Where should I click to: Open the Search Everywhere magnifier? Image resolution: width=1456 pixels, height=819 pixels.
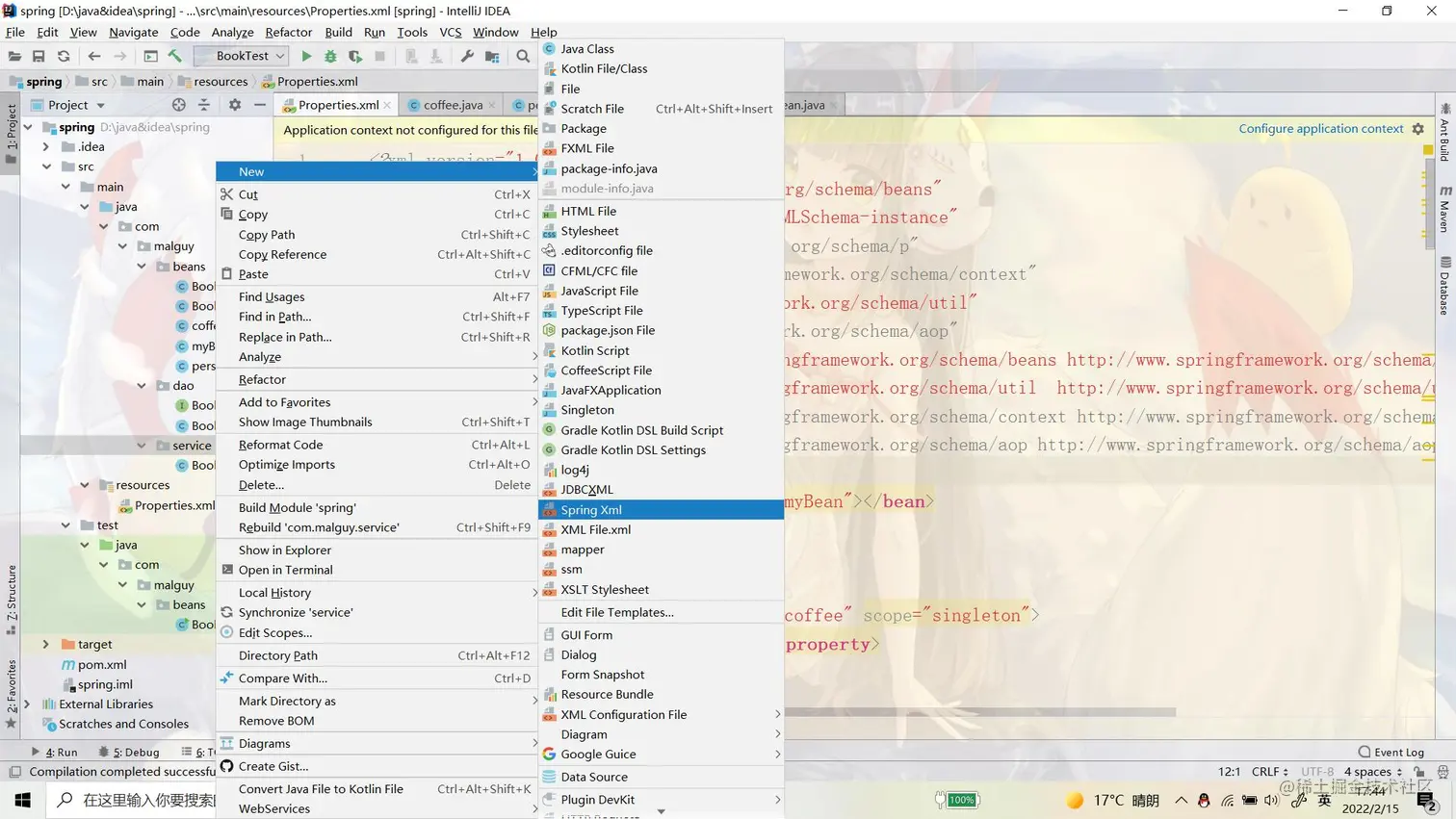coord(523,56)
